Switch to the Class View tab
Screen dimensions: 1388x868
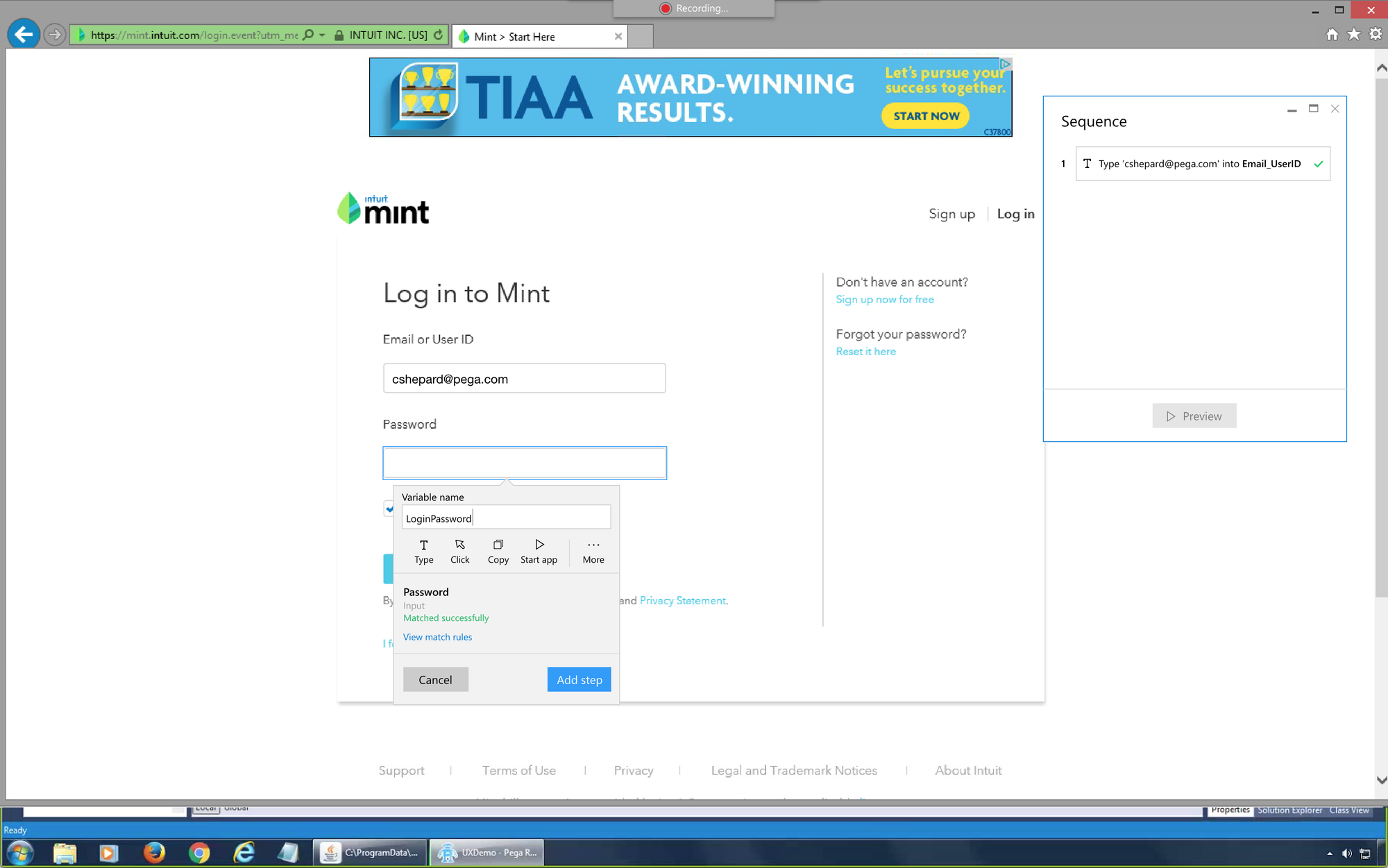click(1348, 810)
